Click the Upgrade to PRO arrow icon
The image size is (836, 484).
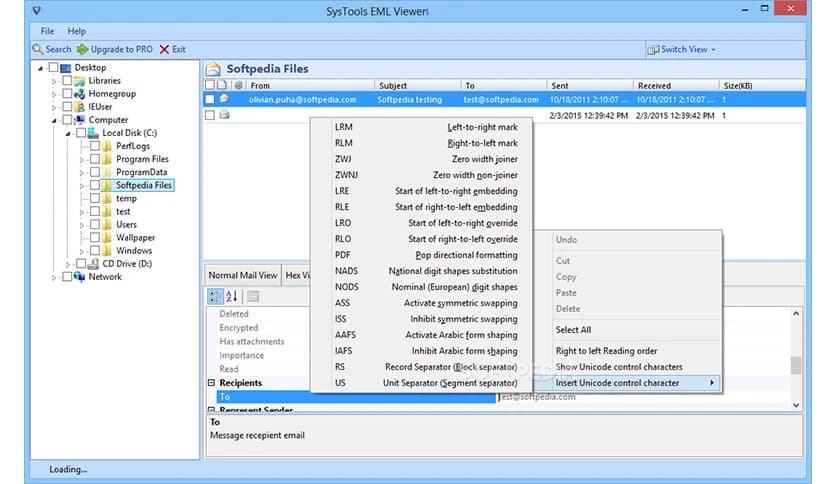82,49
